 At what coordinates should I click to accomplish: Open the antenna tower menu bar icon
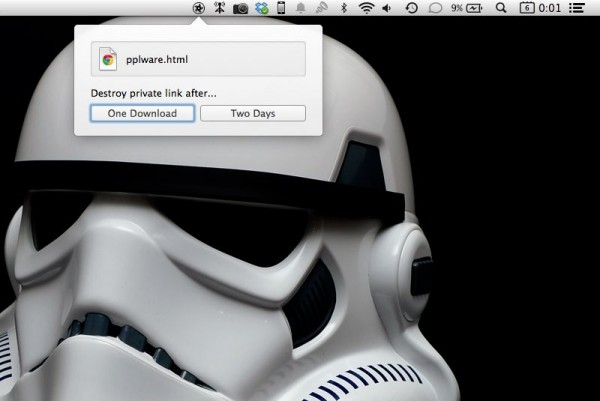pos(219,8)
